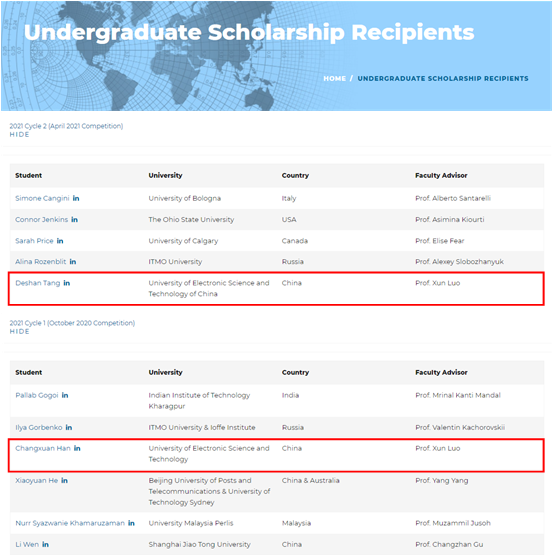Click the 2021 Cycle 1 October competition heading
Image resolution: width=554 pixels, height=555 pixels.
[72, 323]
